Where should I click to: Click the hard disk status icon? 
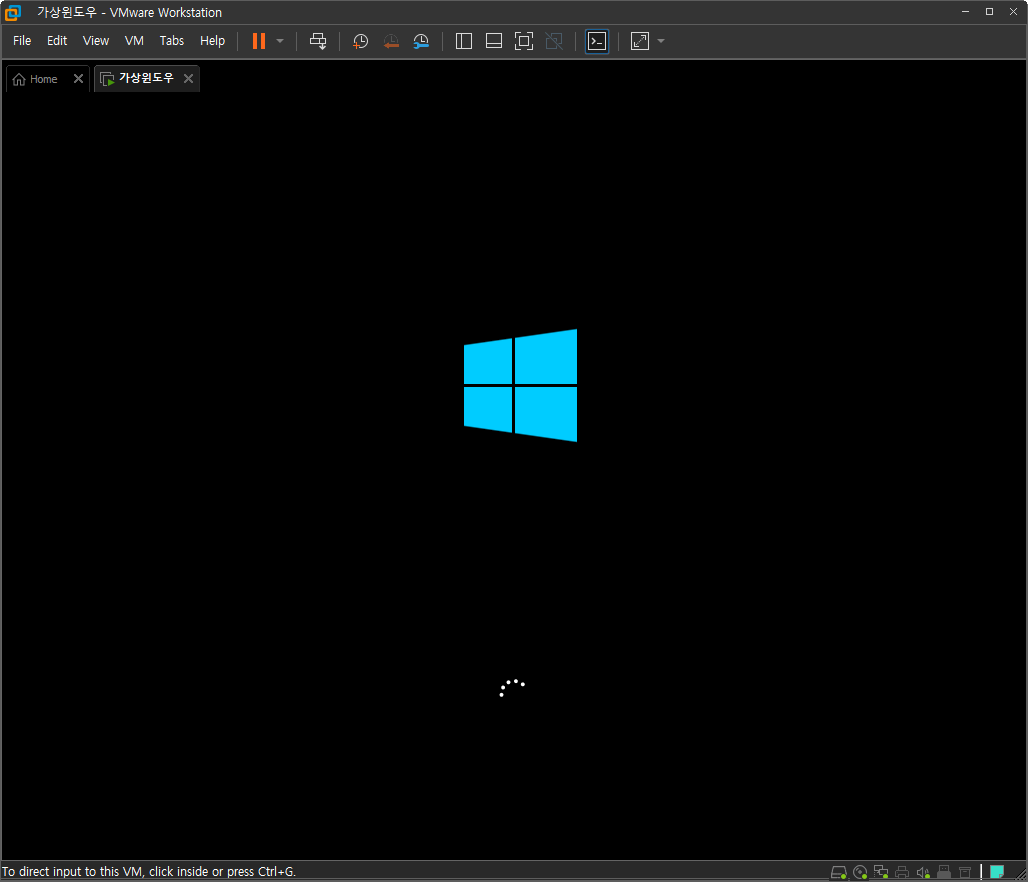pyautogui.click(x=839, y=872)
